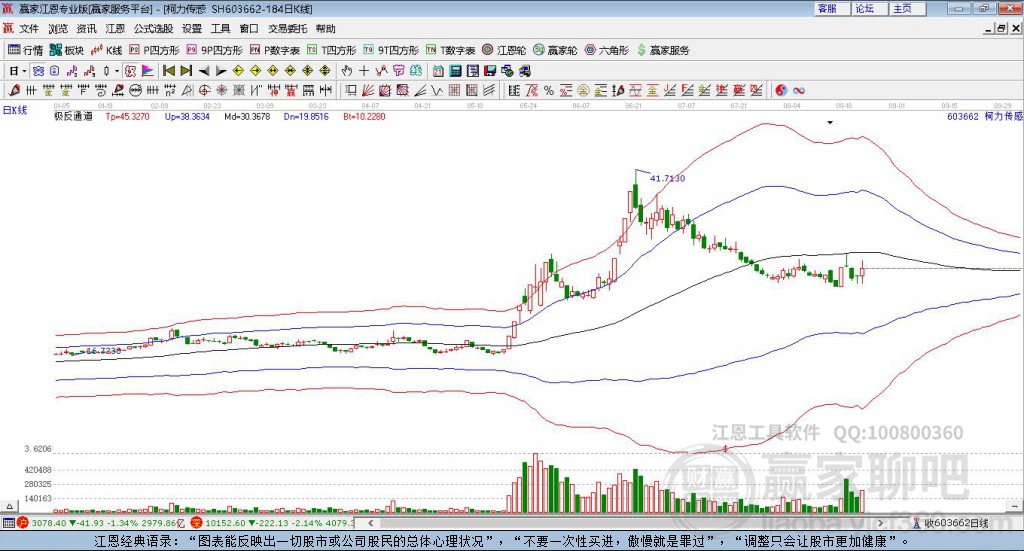Open the 江恩 menu
1024x551 pixels.
click(115, 29)
